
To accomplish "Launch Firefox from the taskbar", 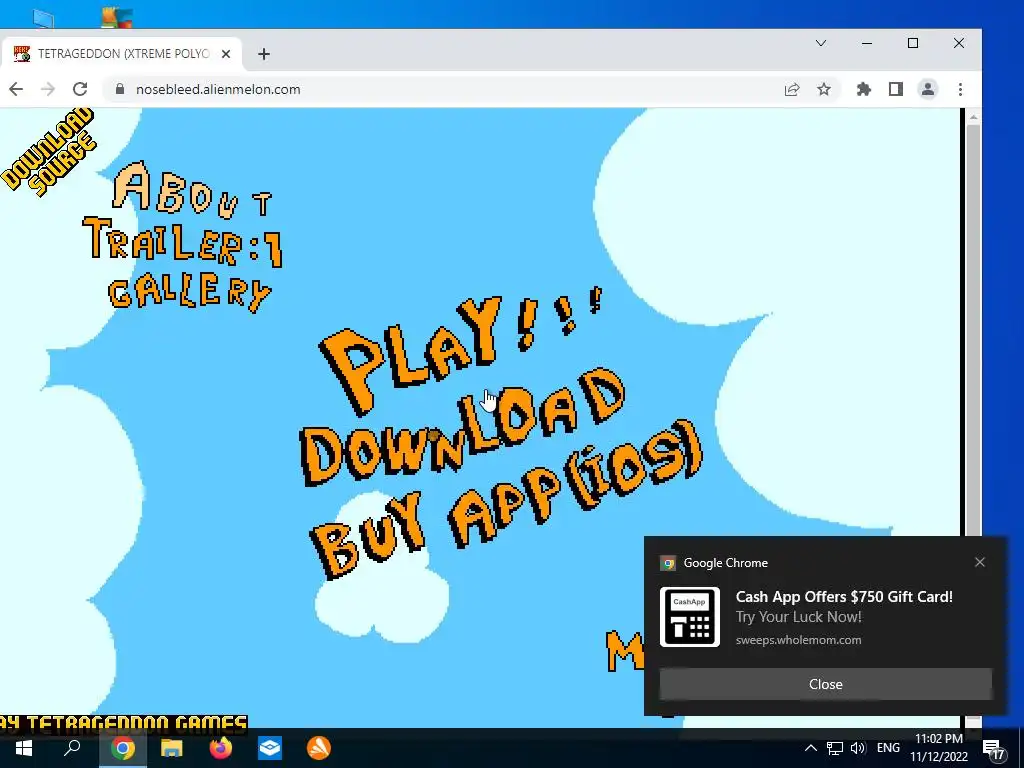I will (x=221, y=748).
